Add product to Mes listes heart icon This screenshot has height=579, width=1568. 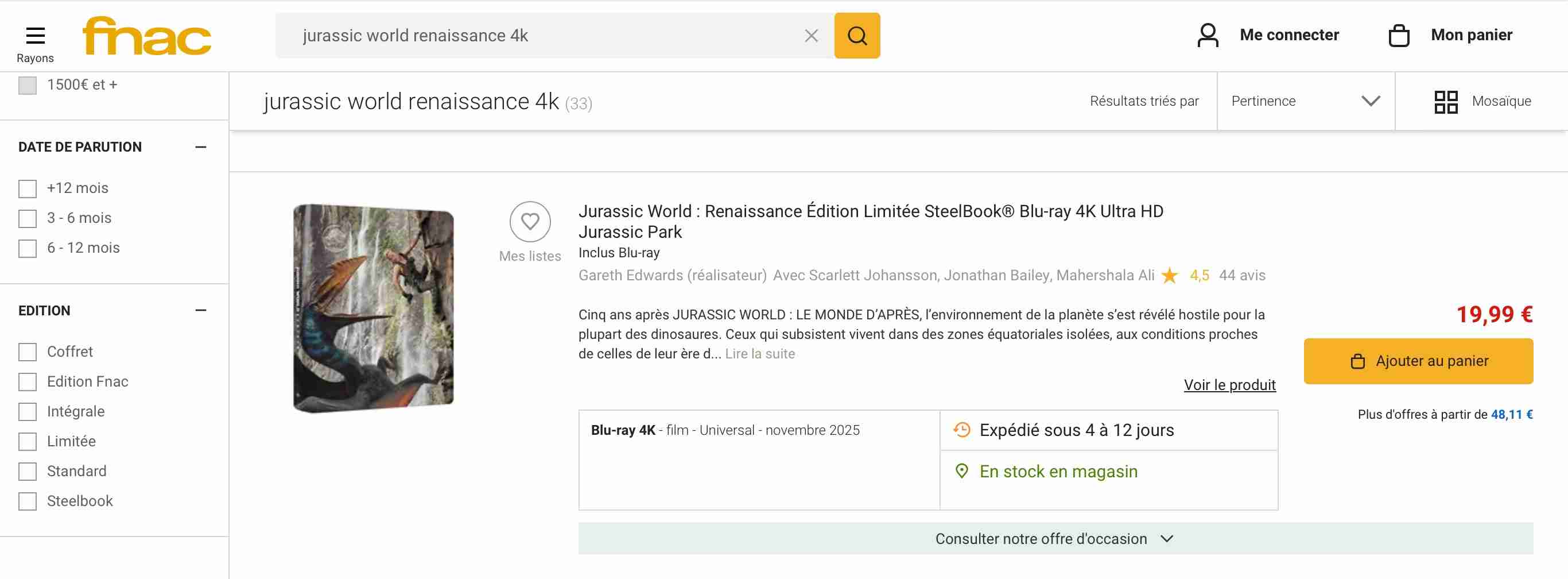[530, 222]
